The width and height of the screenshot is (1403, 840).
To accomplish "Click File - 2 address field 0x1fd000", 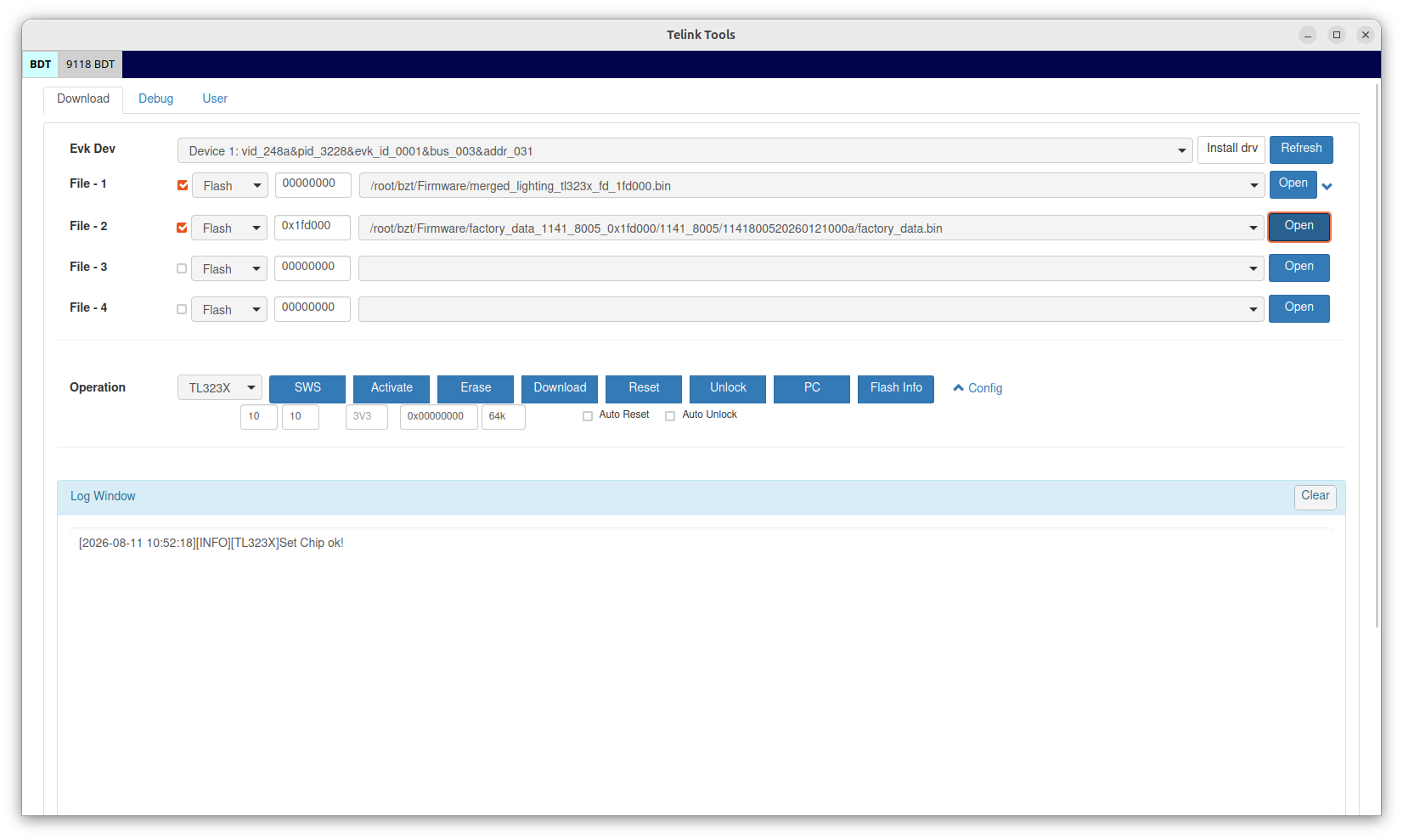I will click(313, 227).
